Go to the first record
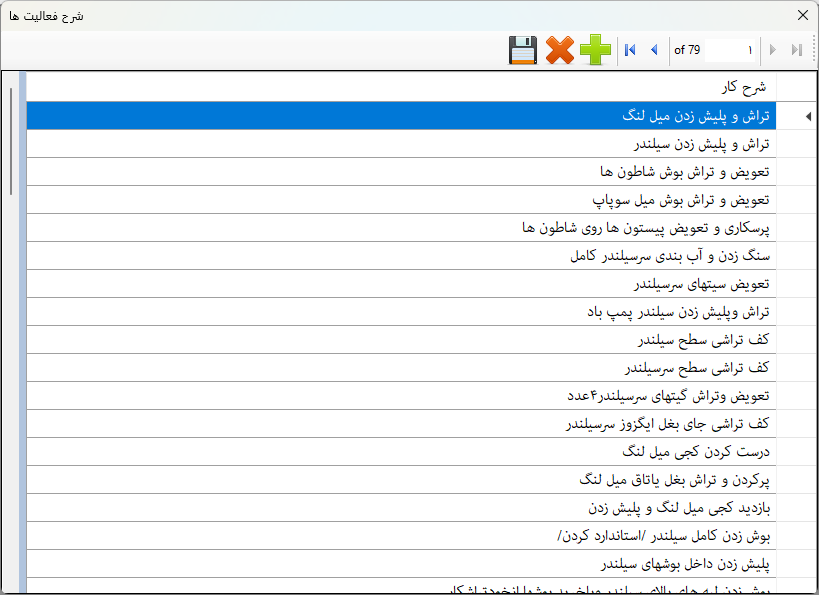This screenshot has height=595, width=819. (630, 50)
